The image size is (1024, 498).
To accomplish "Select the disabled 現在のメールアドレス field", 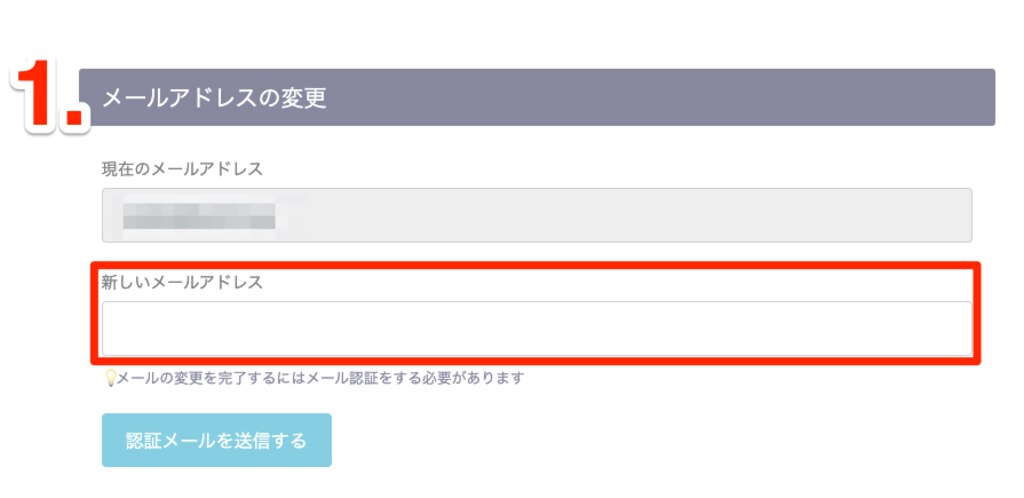I will pos(537,215).
